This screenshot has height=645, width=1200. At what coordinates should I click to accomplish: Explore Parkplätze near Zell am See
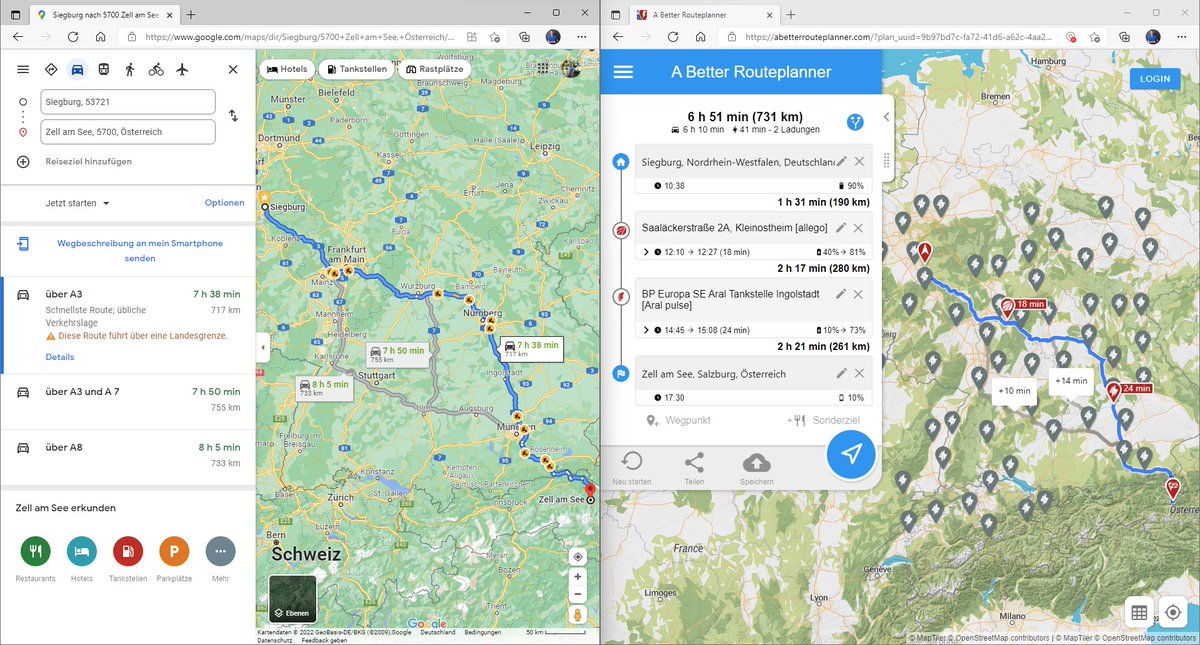click(x=174, y=551)
